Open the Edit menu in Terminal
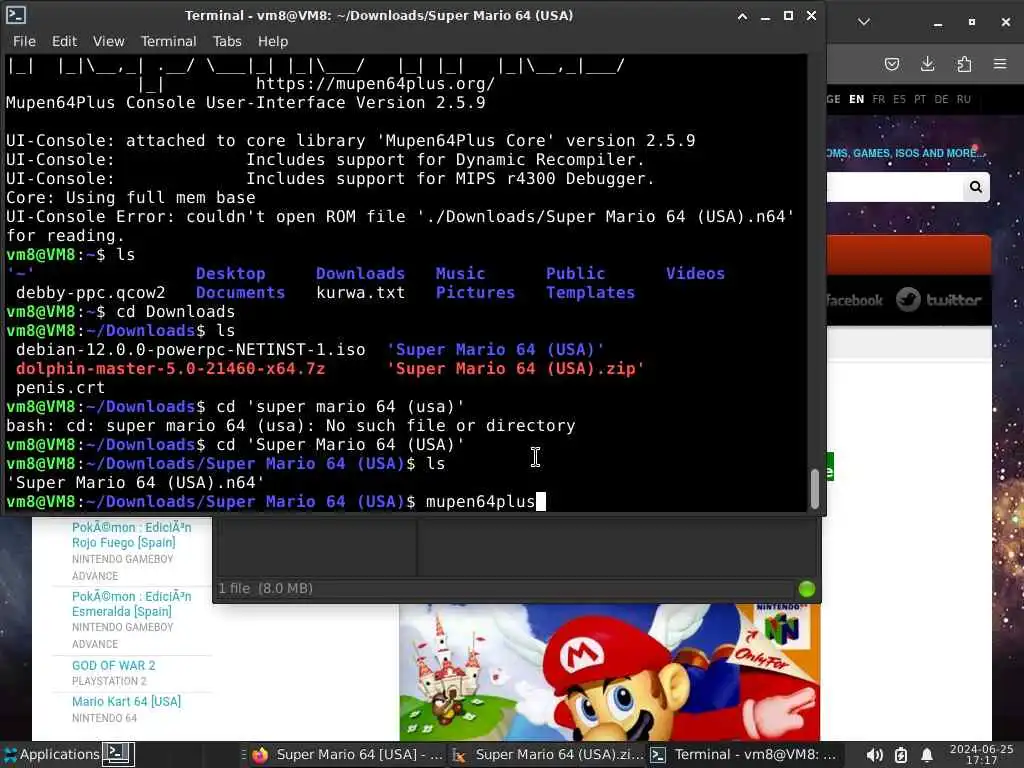Viewport: 1024px width, 768px height. pyautogui.click(x=64, y=41)
